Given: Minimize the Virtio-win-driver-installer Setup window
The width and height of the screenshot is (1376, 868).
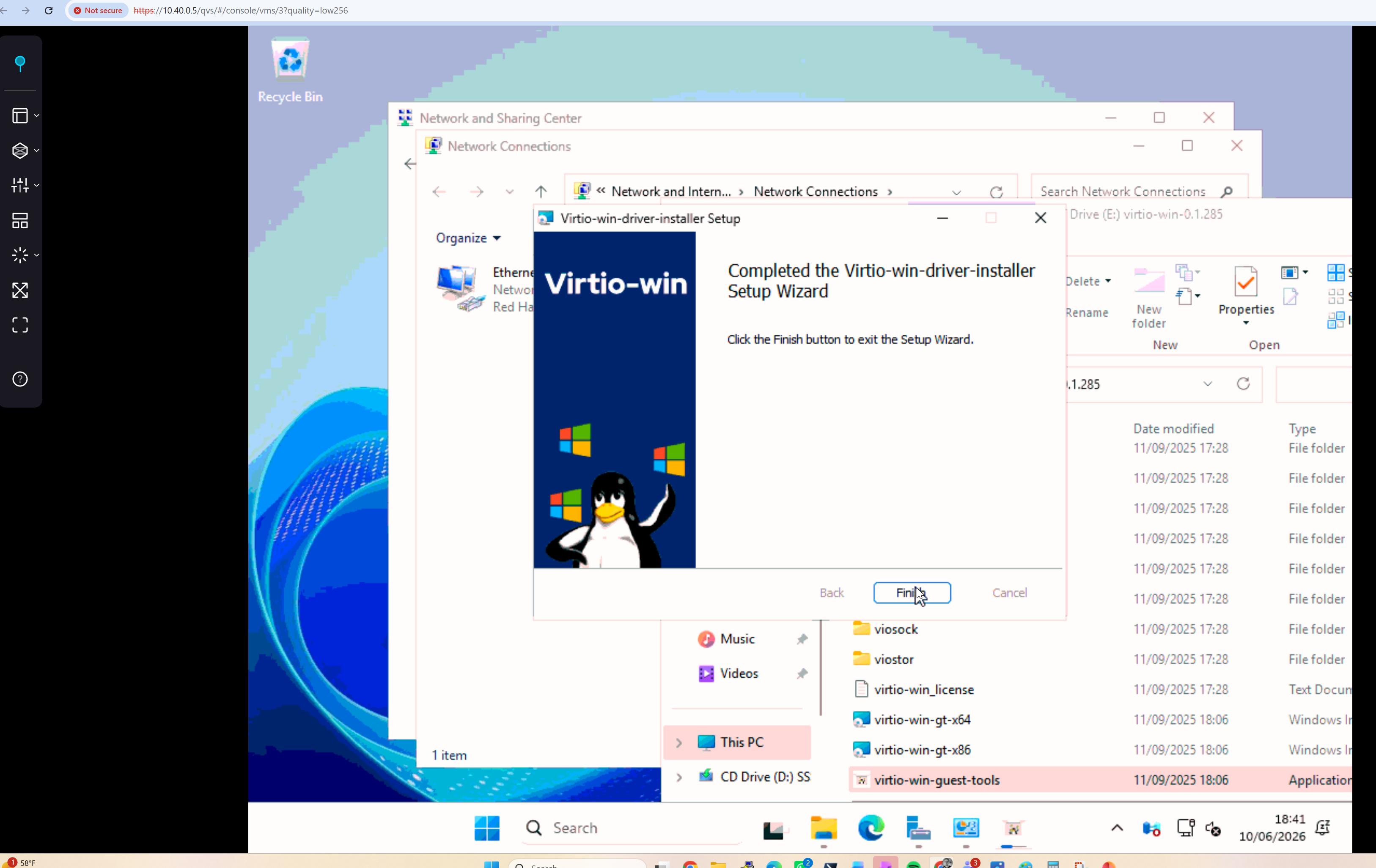Looking at the screenshot, I should tap(942, 218).
